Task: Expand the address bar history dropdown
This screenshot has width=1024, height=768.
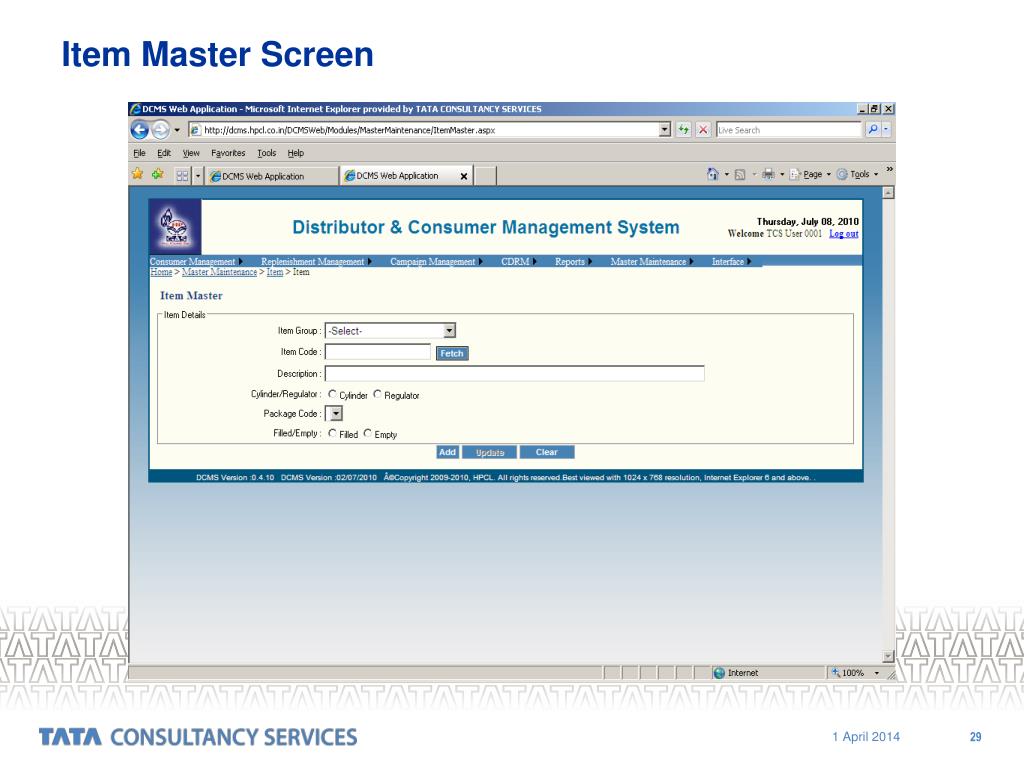Action: click(665, 130)
